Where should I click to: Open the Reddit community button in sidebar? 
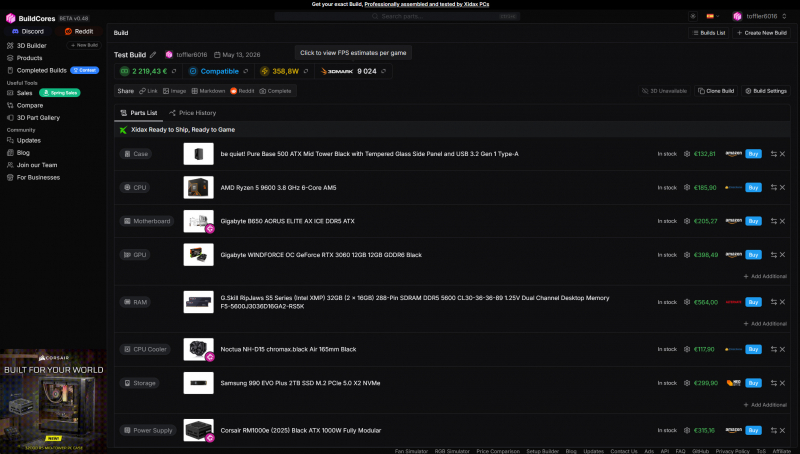[79, 31]
